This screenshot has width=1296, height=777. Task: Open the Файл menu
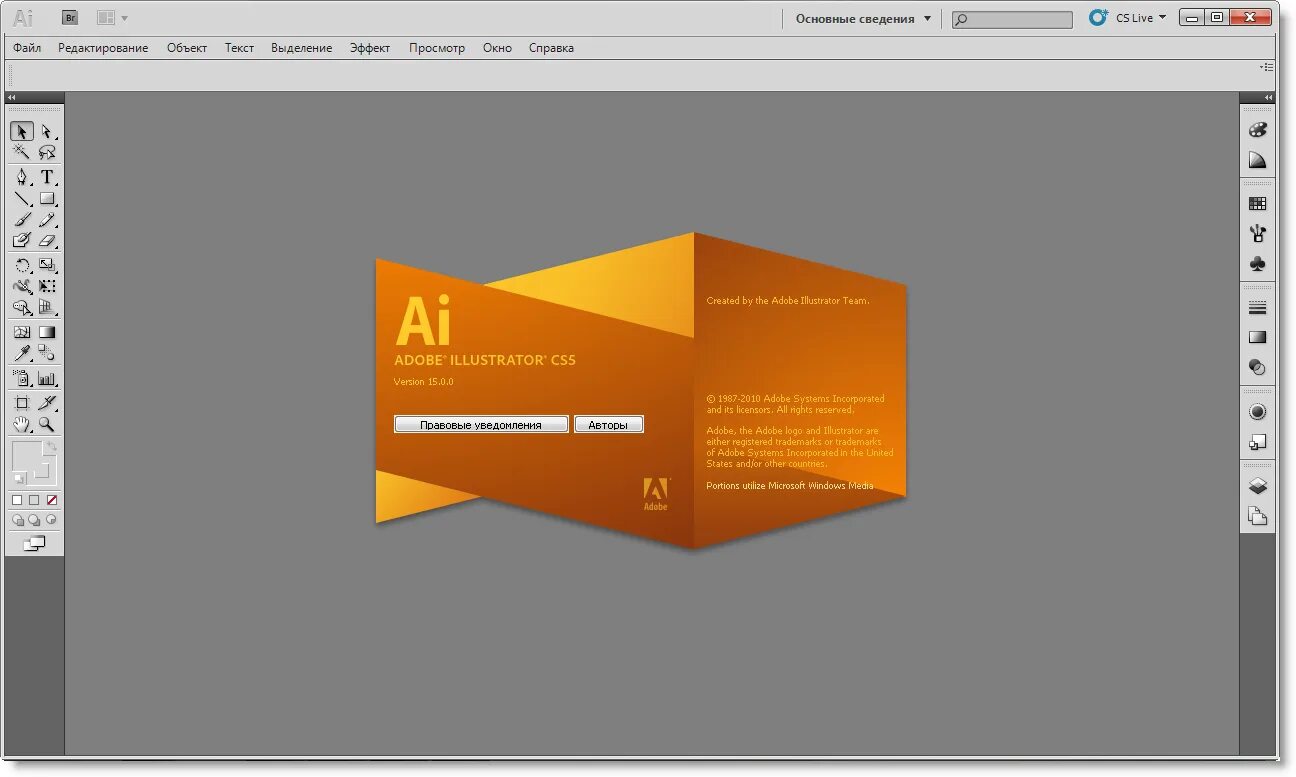(27, 48)
